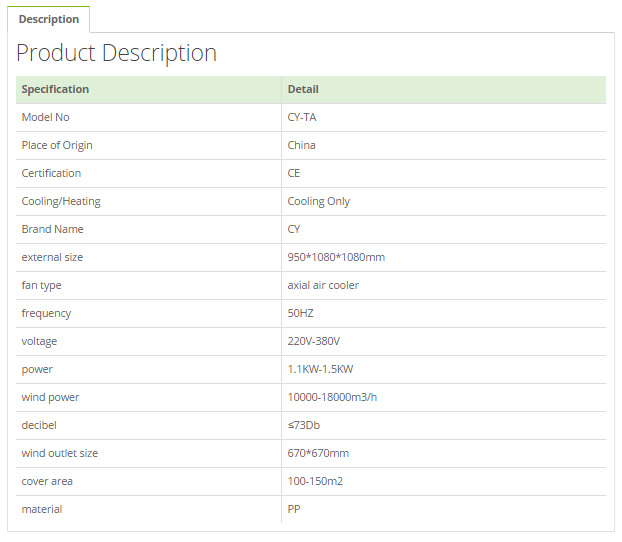Click the 670*670mm wind outlet value

click(x=318, y=453)
